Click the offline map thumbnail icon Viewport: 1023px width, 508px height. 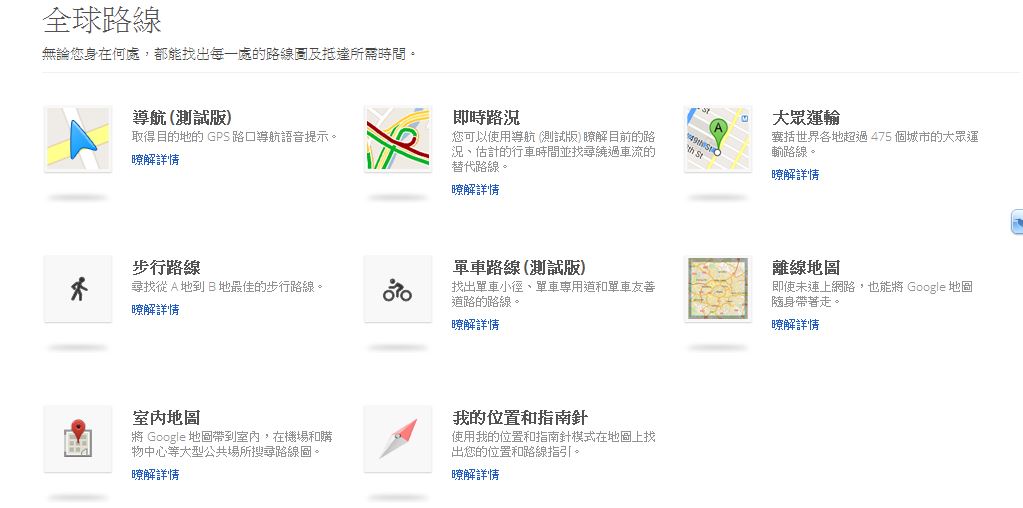pos(718,288)
